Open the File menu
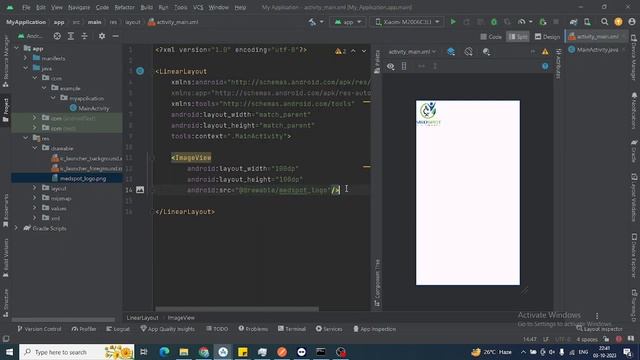 pyautogui.click(x=26, y=7)
